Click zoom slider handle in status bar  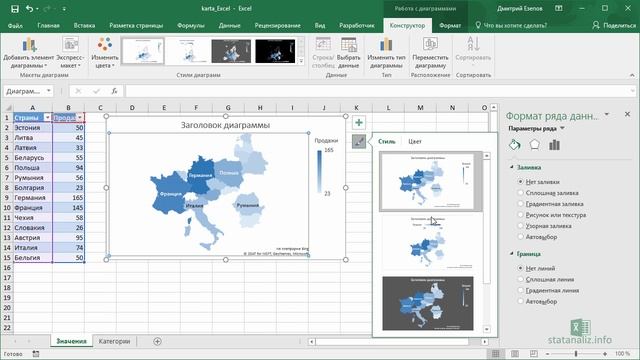point(576,353)
